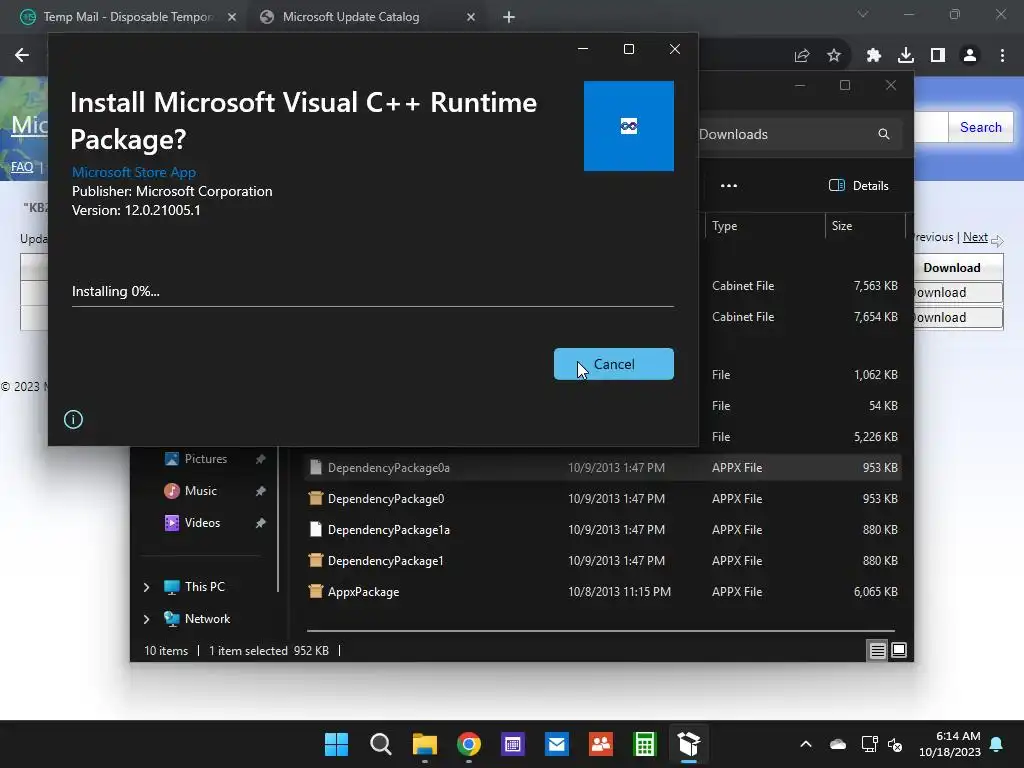Image resolution: width=1024 pixels, height=768 pixels.
Task: Open the Microsoft Store App link
Action: point(134,172)
